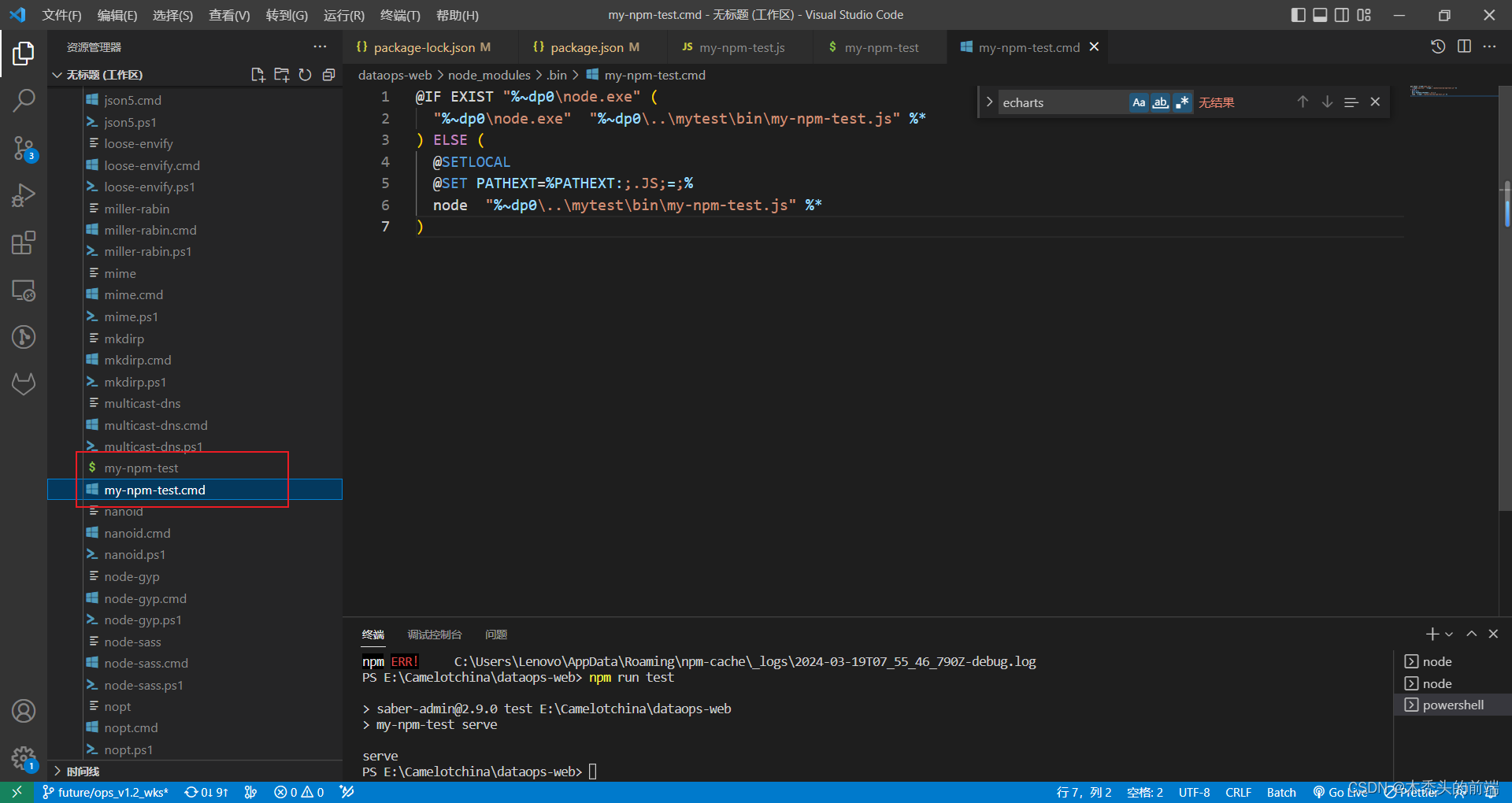This screenshot has height=803, width=1512.
Task: Open the Extensions view
Action: click(24, 242)
